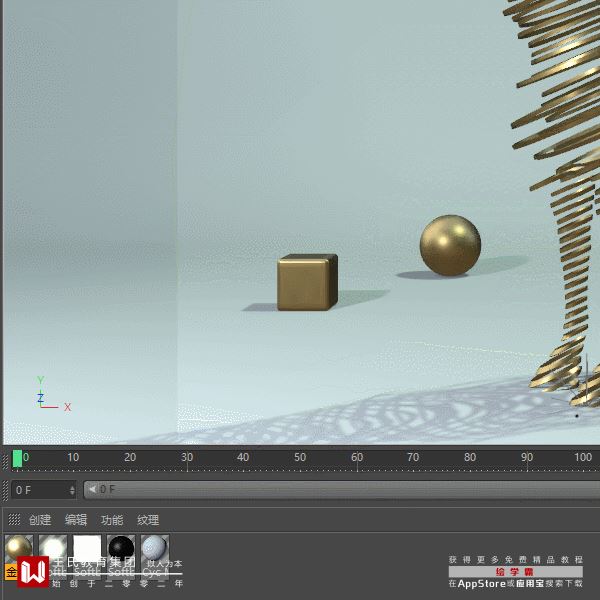Viewport: 600px width, 600px height.
Task: Jump to frame 10 on the timeline ruler
Action: 73,457
